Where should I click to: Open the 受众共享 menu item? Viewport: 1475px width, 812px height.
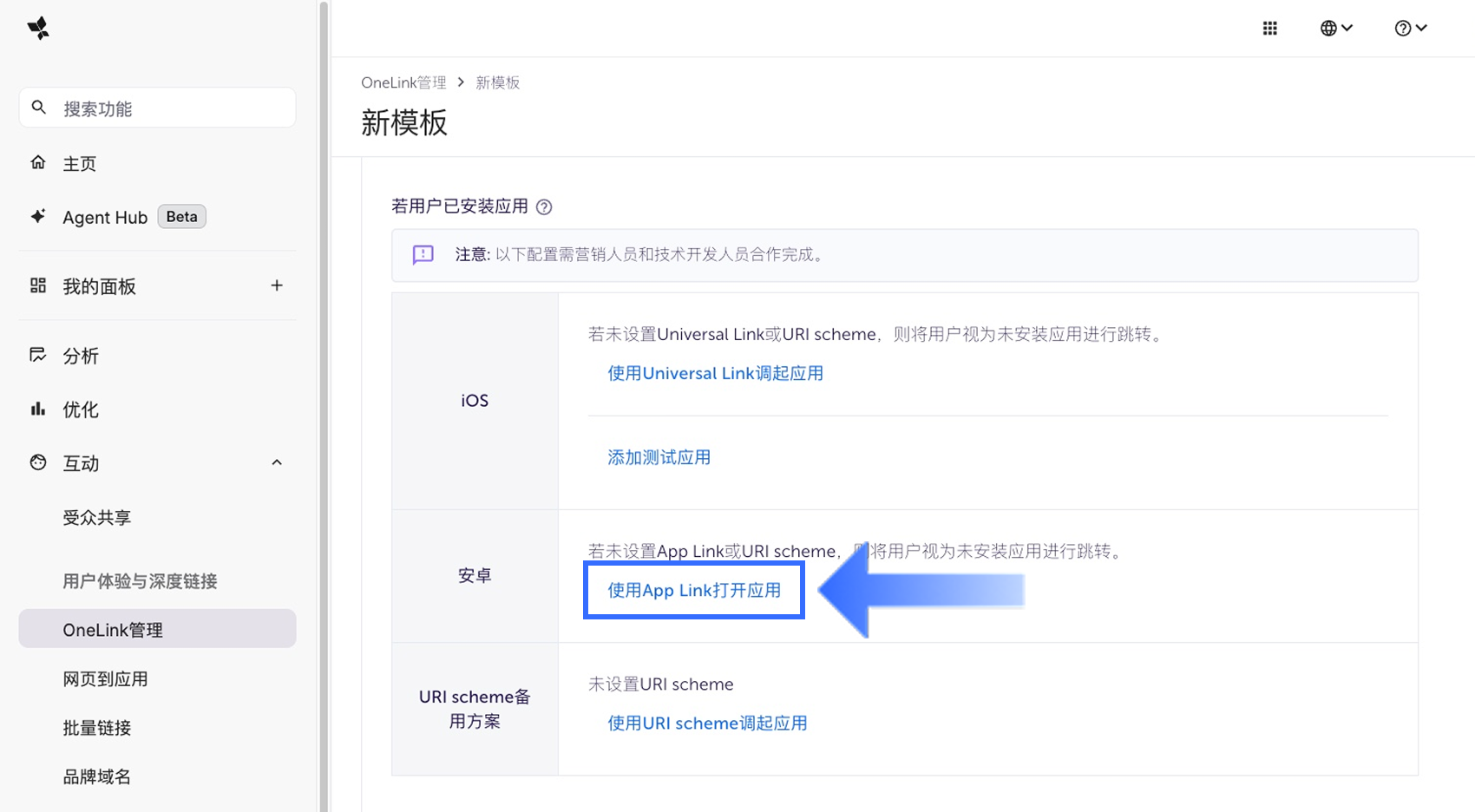point(97,518)
